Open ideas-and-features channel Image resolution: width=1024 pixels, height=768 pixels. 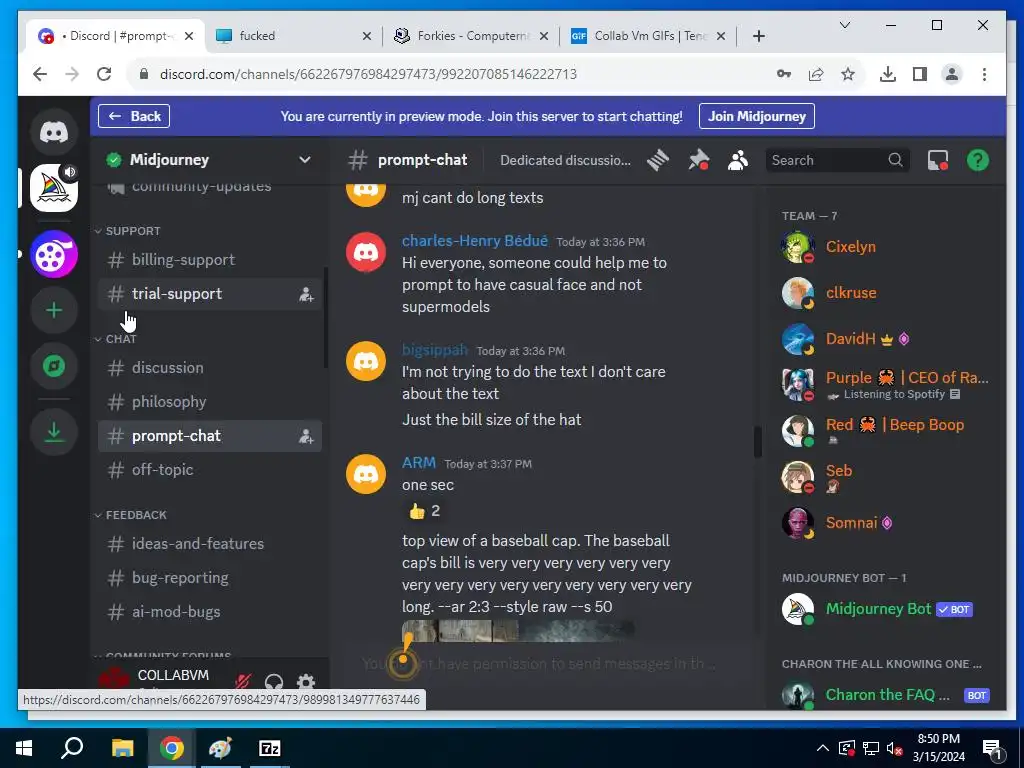tap(209, 543)
